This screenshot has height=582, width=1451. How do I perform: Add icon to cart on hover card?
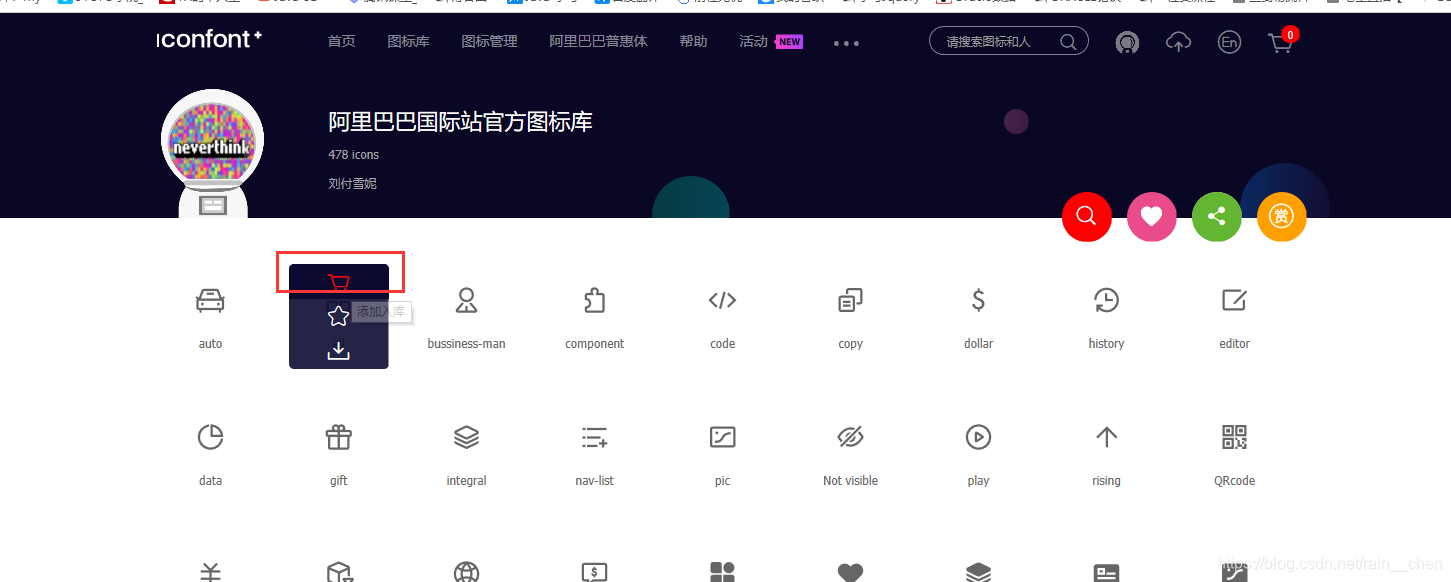pos(339,283)
